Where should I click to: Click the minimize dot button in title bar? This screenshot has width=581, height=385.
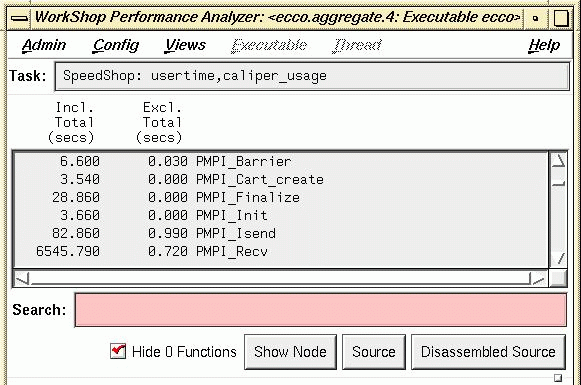pos(535,18)
